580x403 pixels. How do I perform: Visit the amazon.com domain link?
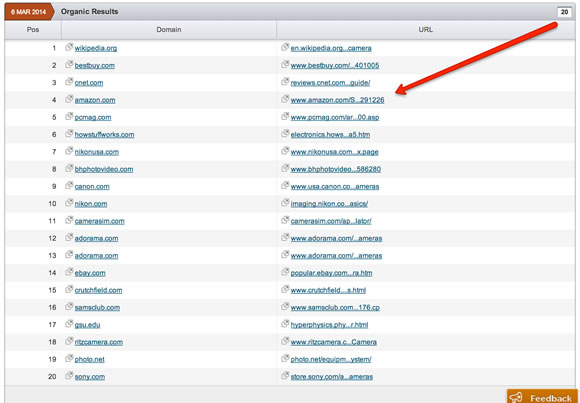[x=95, y=100]
